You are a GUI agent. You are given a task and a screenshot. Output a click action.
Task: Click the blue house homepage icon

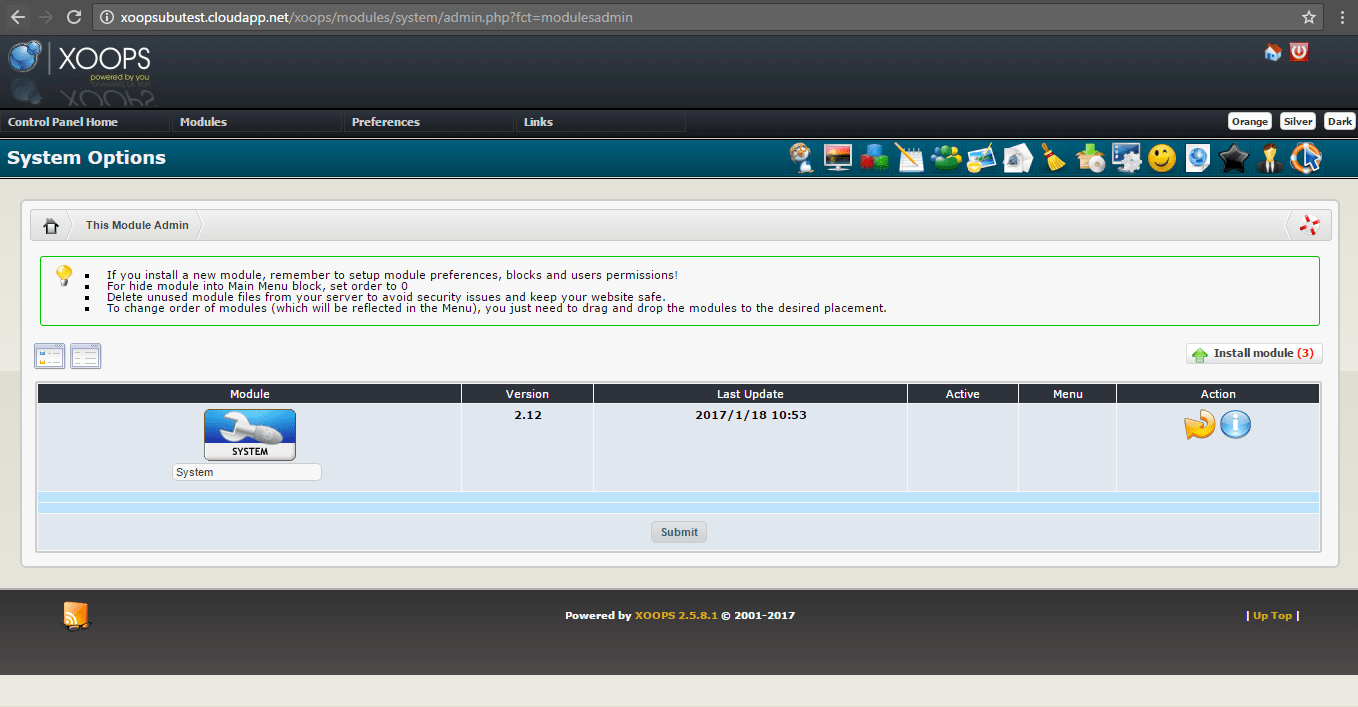point(1273,52)
